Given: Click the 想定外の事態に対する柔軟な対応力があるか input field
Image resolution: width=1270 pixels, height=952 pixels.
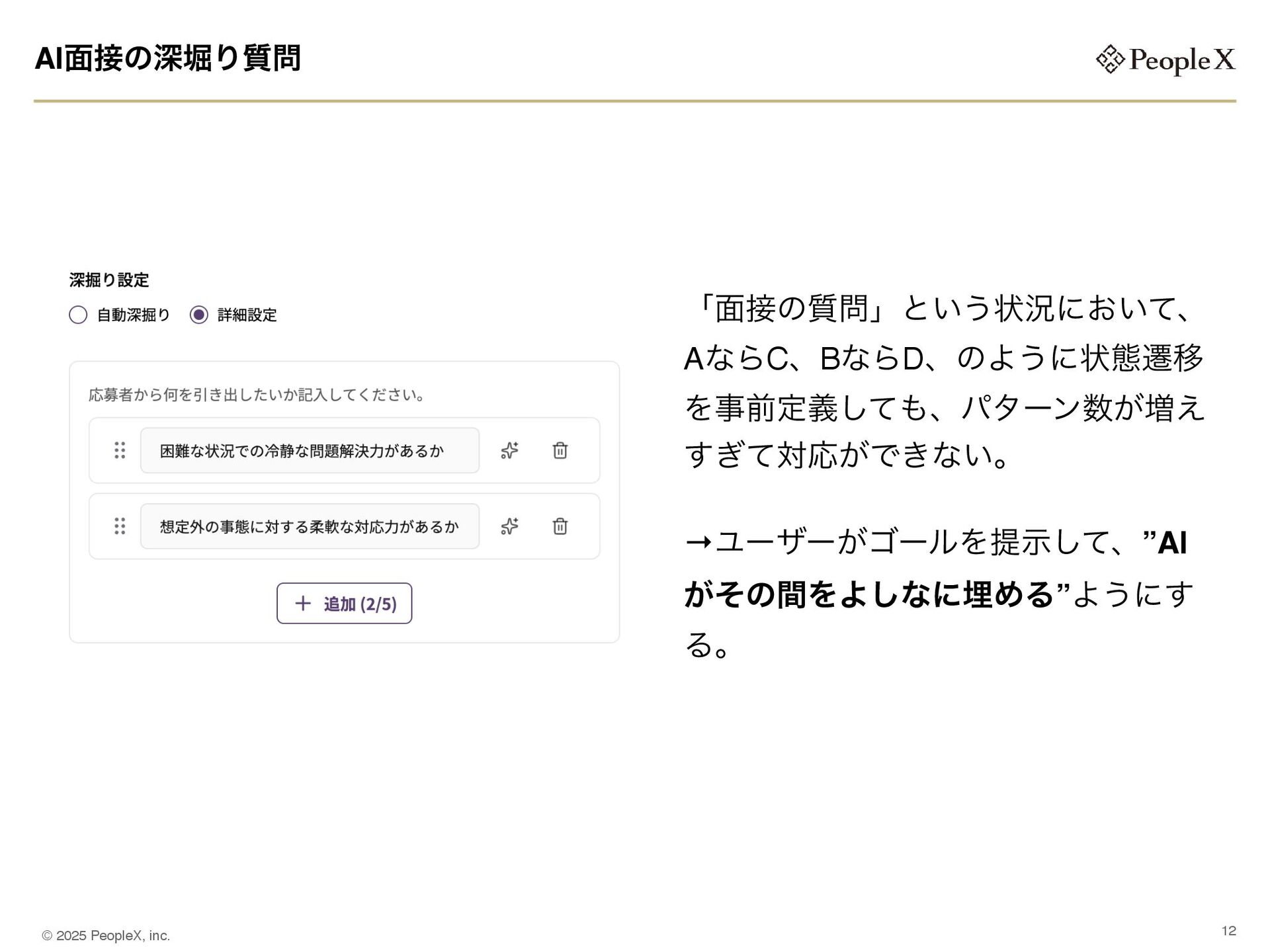Looking at the screenshot, I should click(310, 526).
